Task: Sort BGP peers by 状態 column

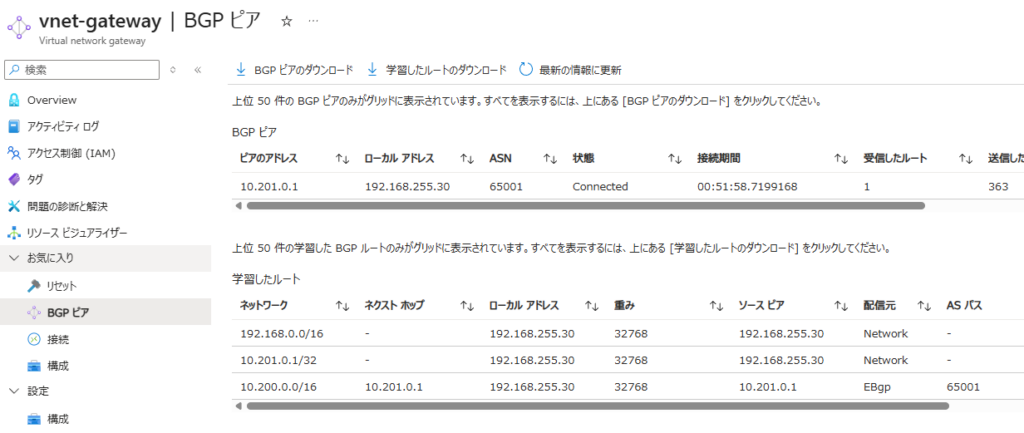Action: pos(674,159)
